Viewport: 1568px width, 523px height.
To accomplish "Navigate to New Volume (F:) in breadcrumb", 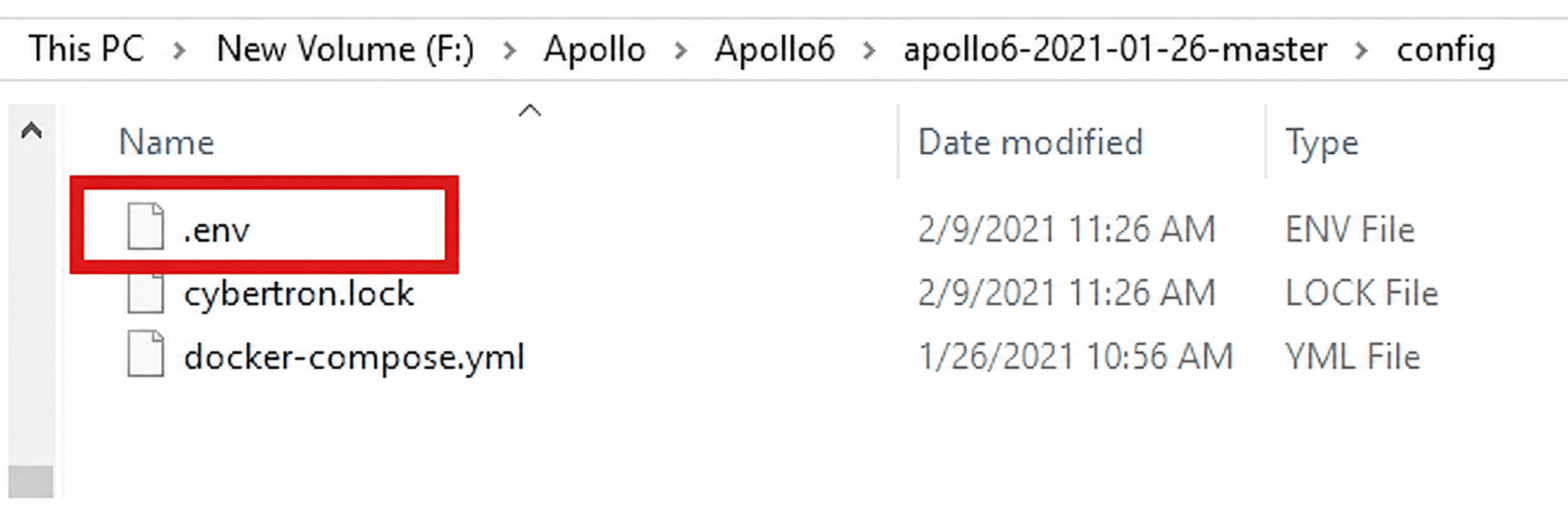I will click(345, 49).
